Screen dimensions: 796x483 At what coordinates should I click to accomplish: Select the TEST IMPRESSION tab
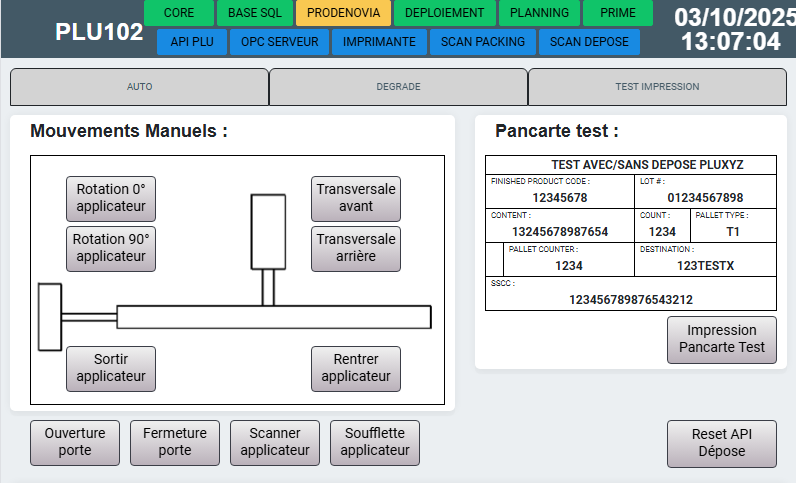[x=657, y=87]
